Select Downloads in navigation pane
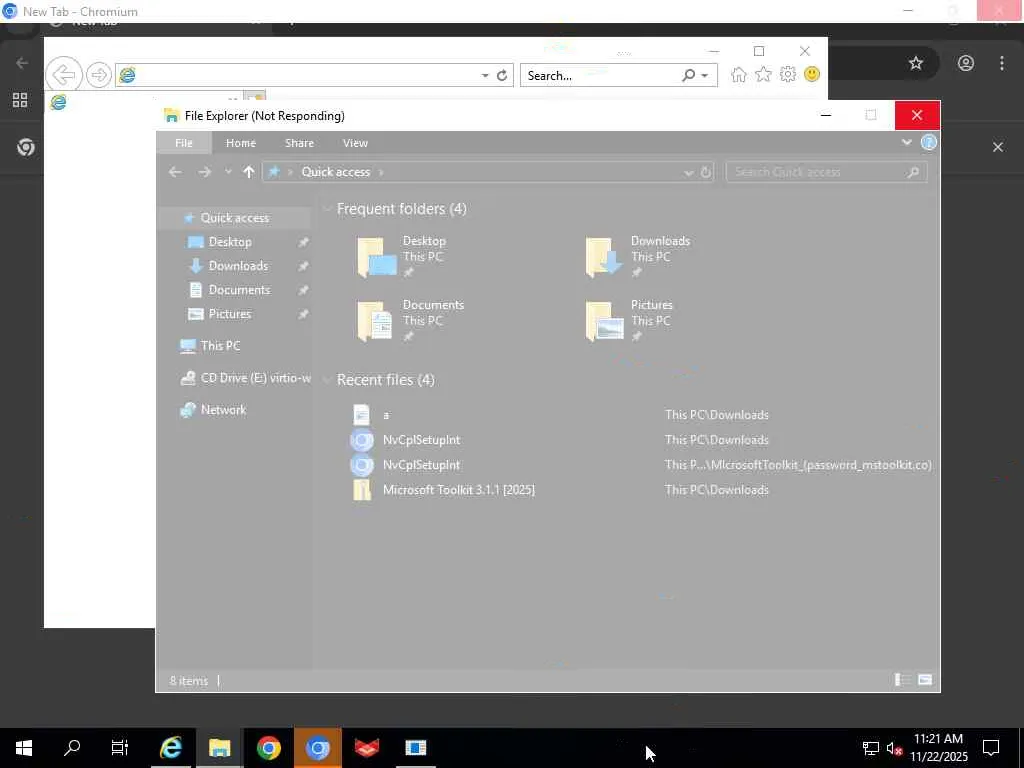 point(238,266)
